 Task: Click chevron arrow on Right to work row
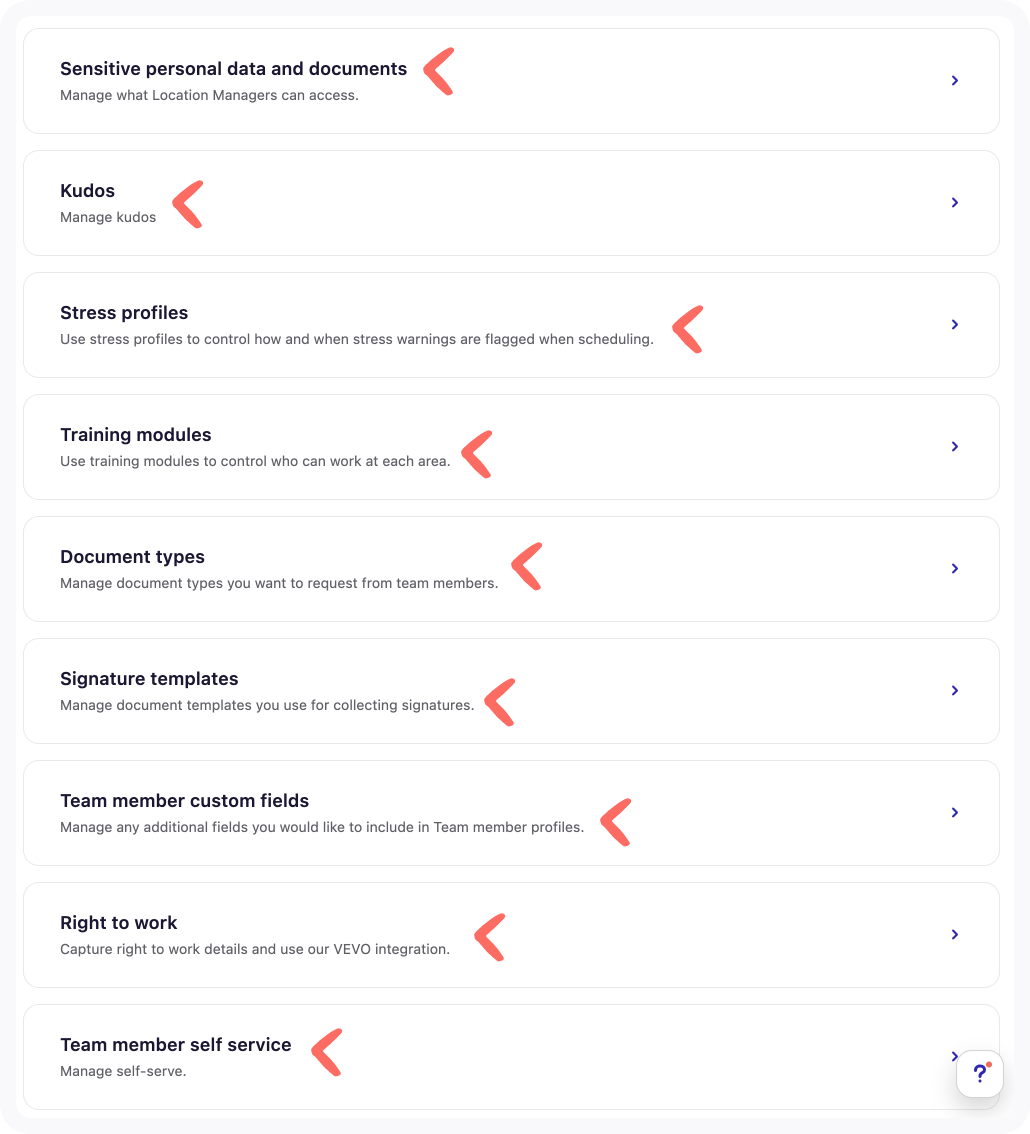point(955,935)
